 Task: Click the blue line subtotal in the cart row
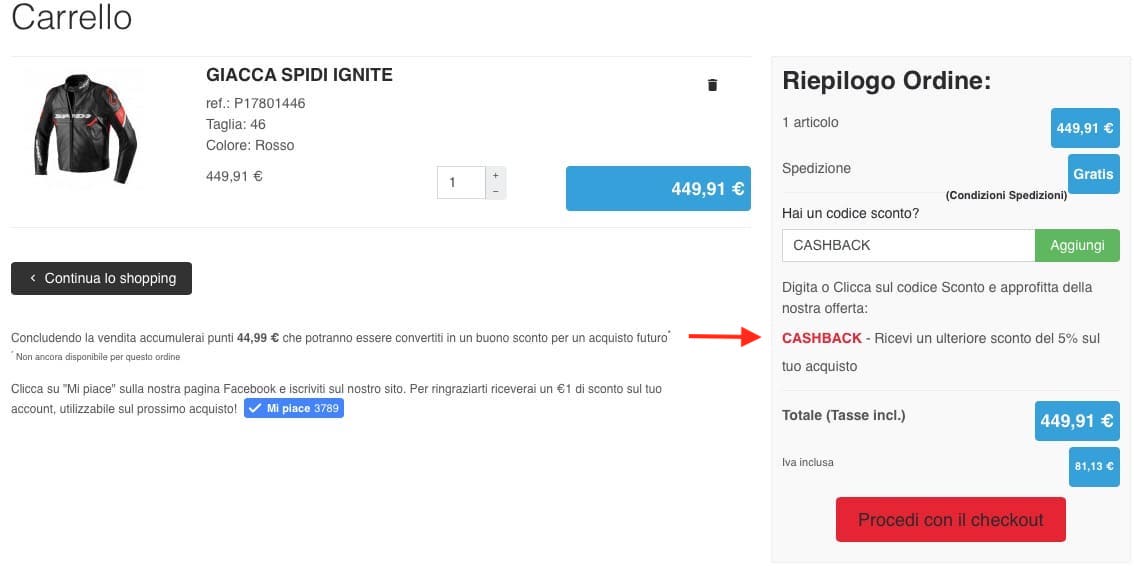coord(658,188)
